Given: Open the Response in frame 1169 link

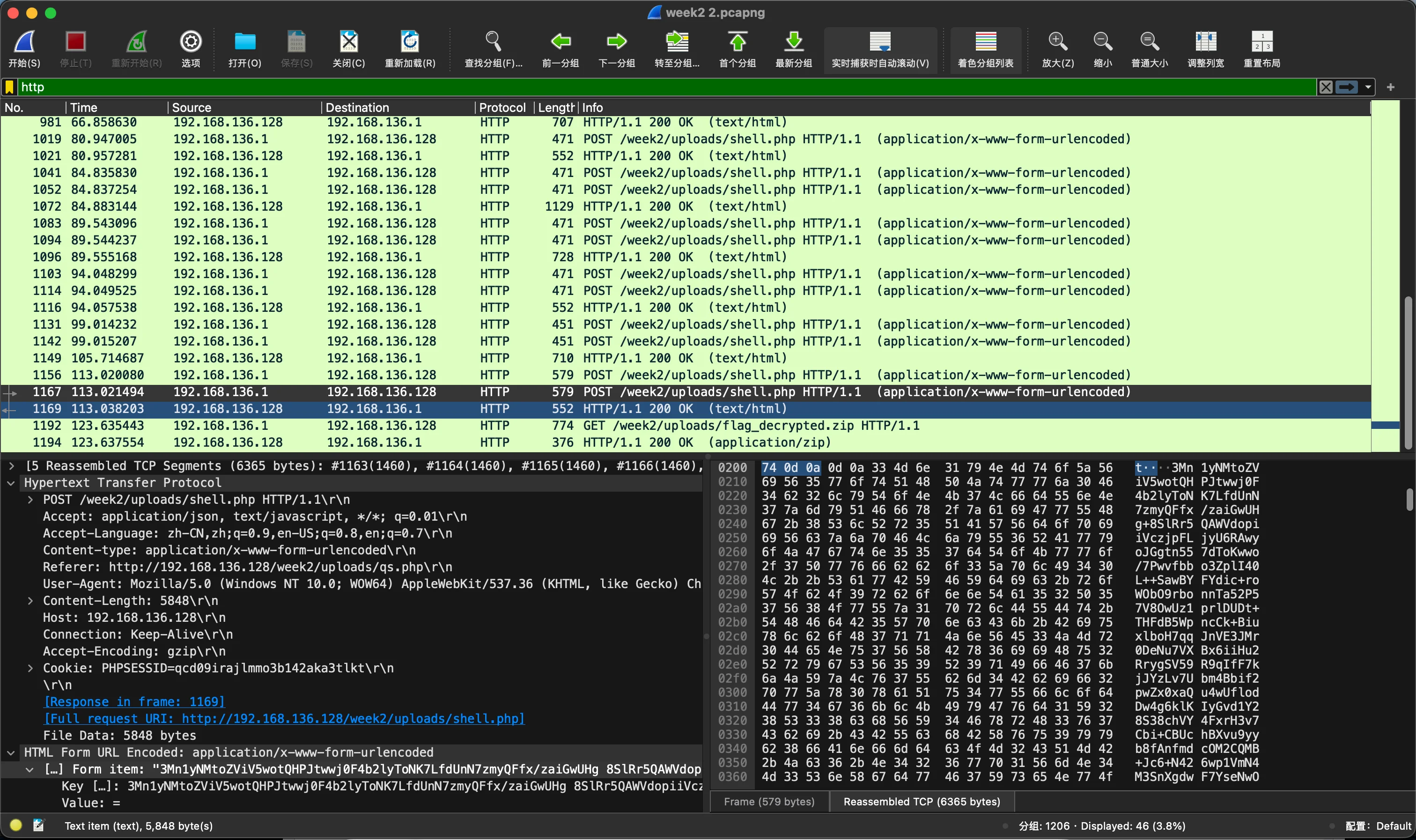Looking at the screenshot, I should point(134,702).
